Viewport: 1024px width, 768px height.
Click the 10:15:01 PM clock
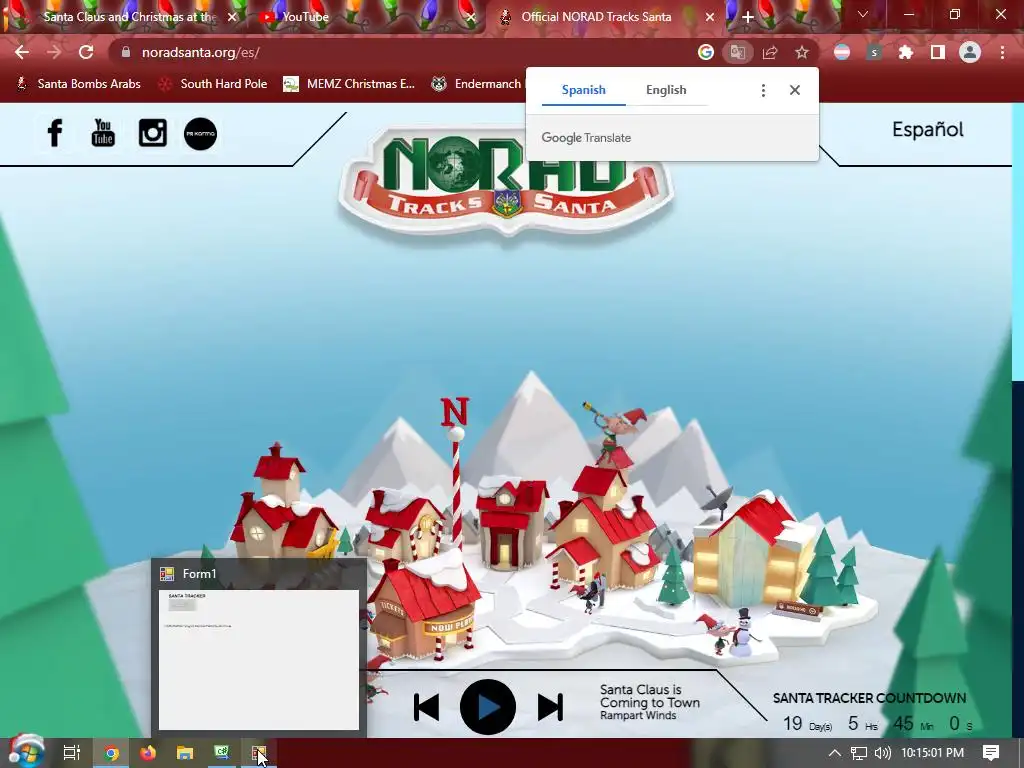pos(932,753)
